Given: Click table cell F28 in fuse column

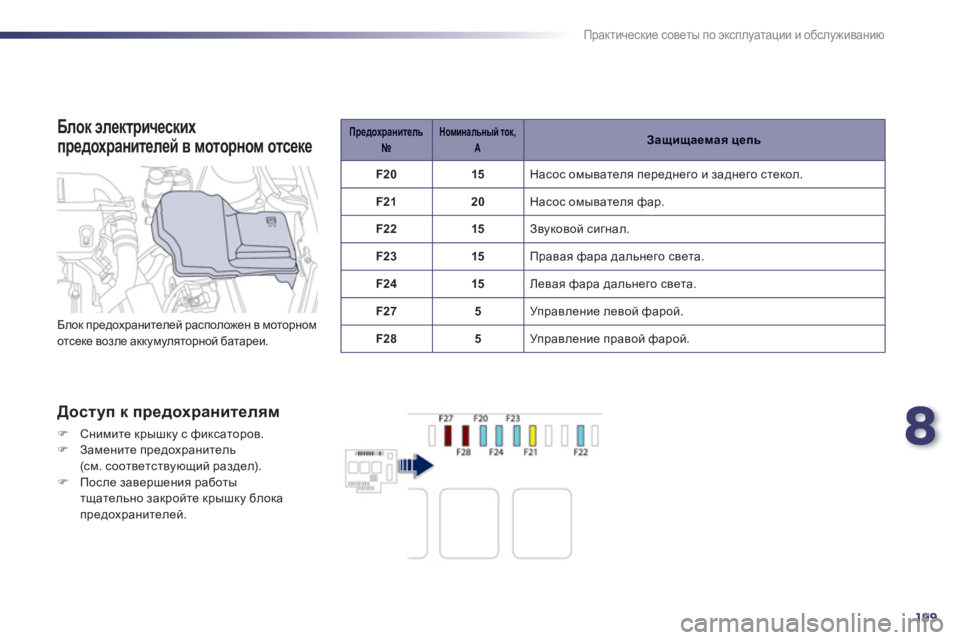Looking at the screenshot, I should [x=386, y=339].
